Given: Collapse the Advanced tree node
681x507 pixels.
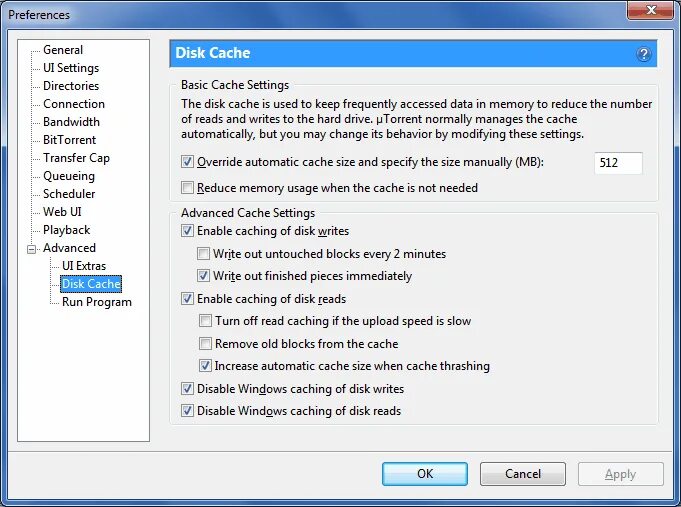Looking at the screenshot, I should click(31, 249).
